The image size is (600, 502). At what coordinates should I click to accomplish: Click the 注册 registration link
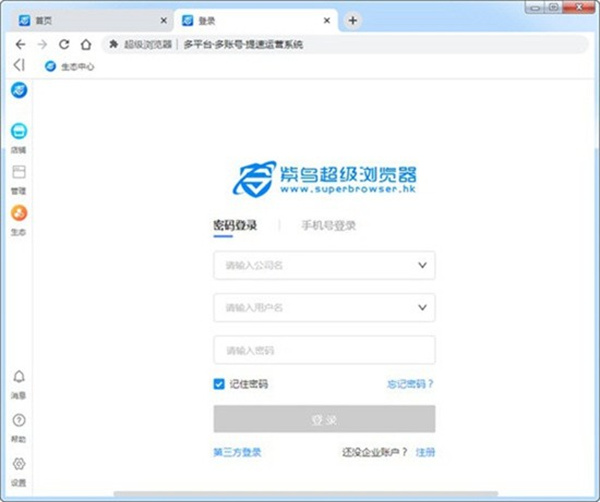click(426, 452)
